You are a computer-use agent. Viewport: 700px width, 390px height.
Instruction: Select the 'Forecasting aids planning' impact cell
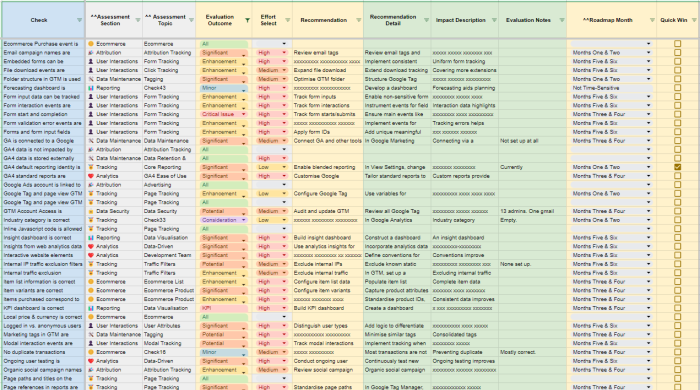(x=465, y=88)
